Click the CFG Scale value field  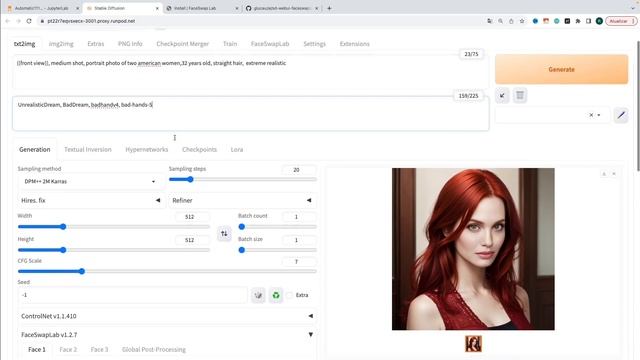298,262
